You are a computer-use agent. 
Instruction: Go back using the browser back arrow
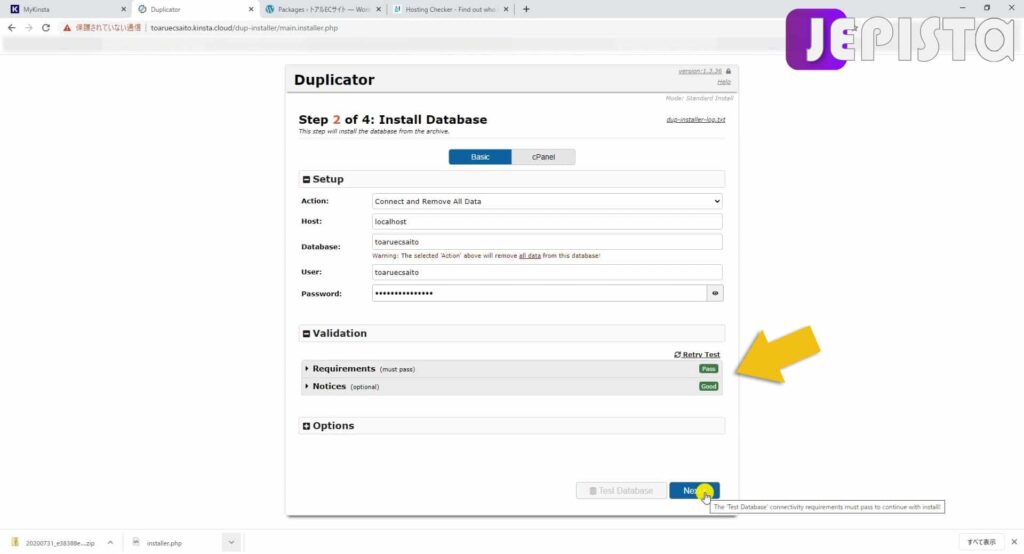(12, 28)
